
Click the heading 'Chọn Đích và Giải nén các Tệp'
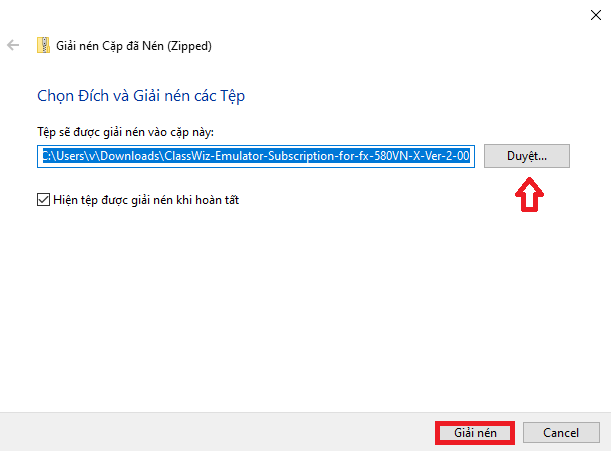click(x=141, y=96)
